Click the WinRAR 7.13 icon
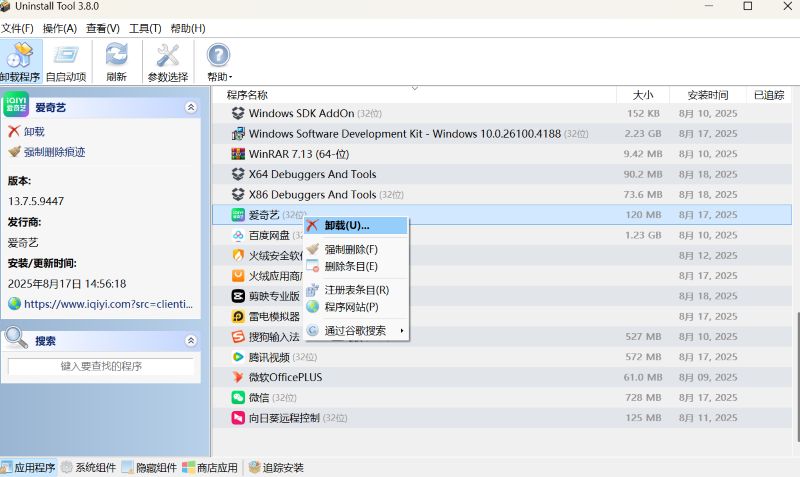 (238, 154)
